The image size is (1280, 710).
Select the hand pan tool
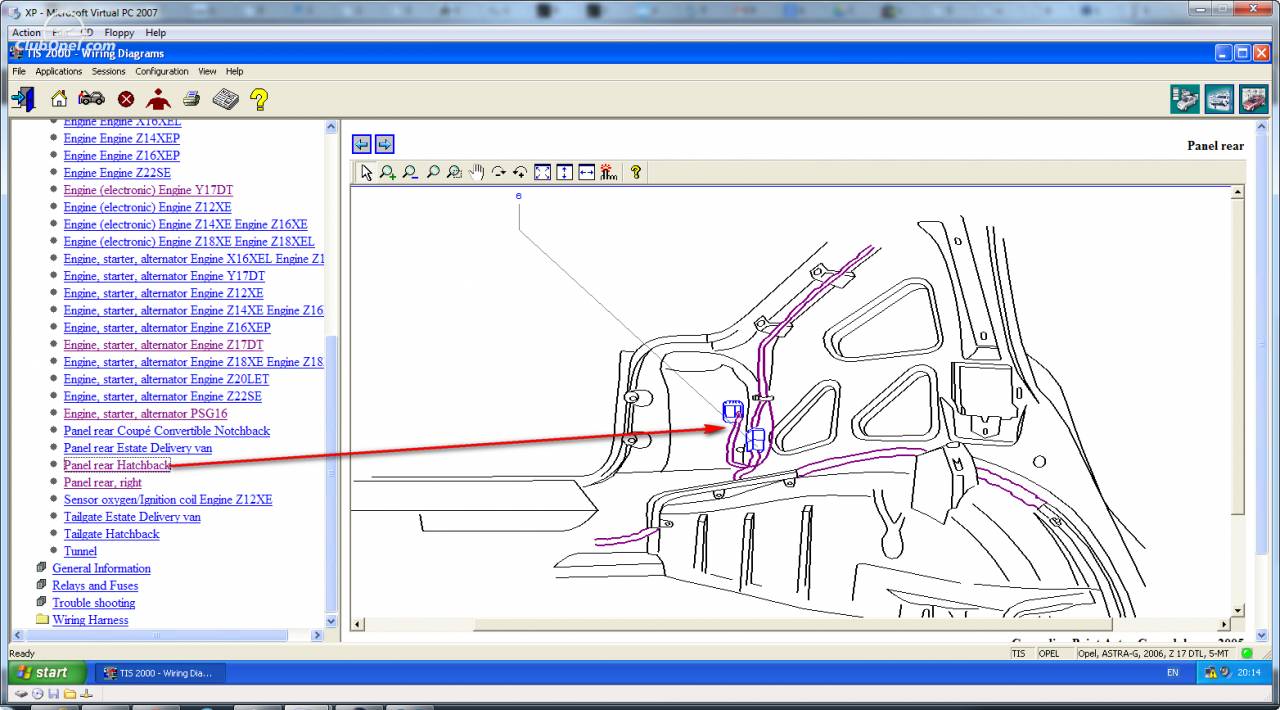(476, 172)
